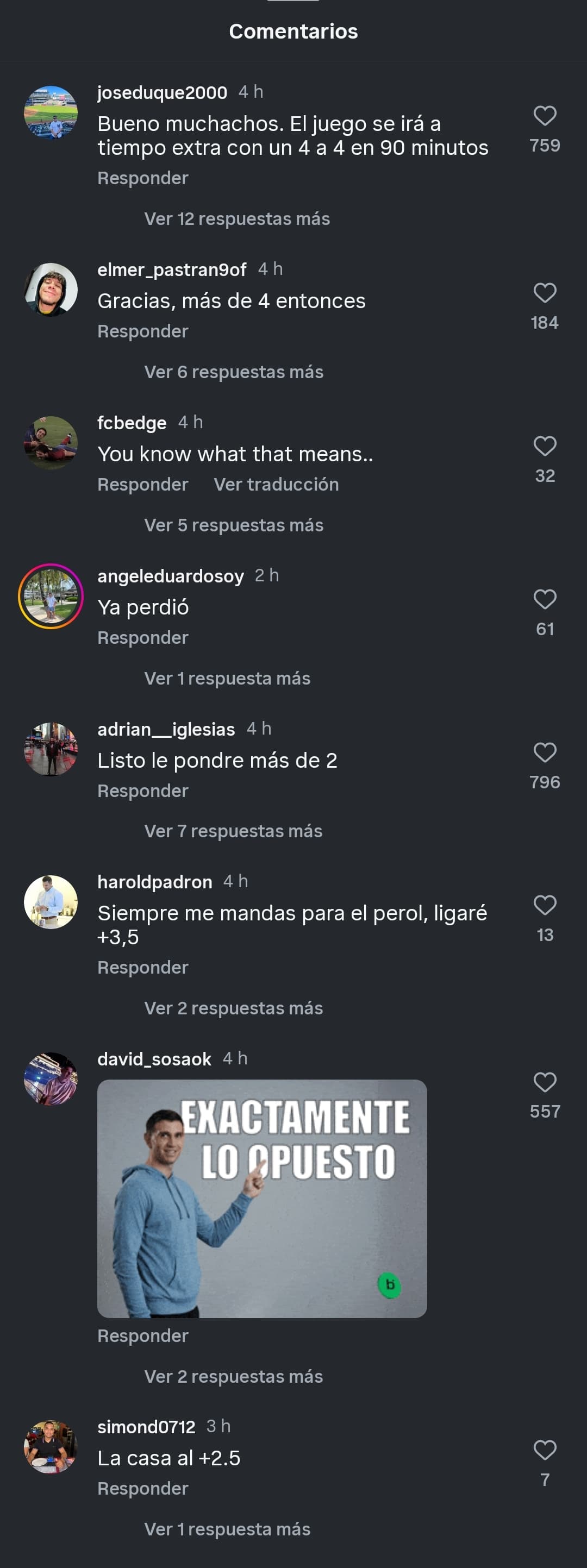Like adrian__iglesias's comment with 796 likes
587x1568 pixels.
pyautogui.click(x=545, y=752)
